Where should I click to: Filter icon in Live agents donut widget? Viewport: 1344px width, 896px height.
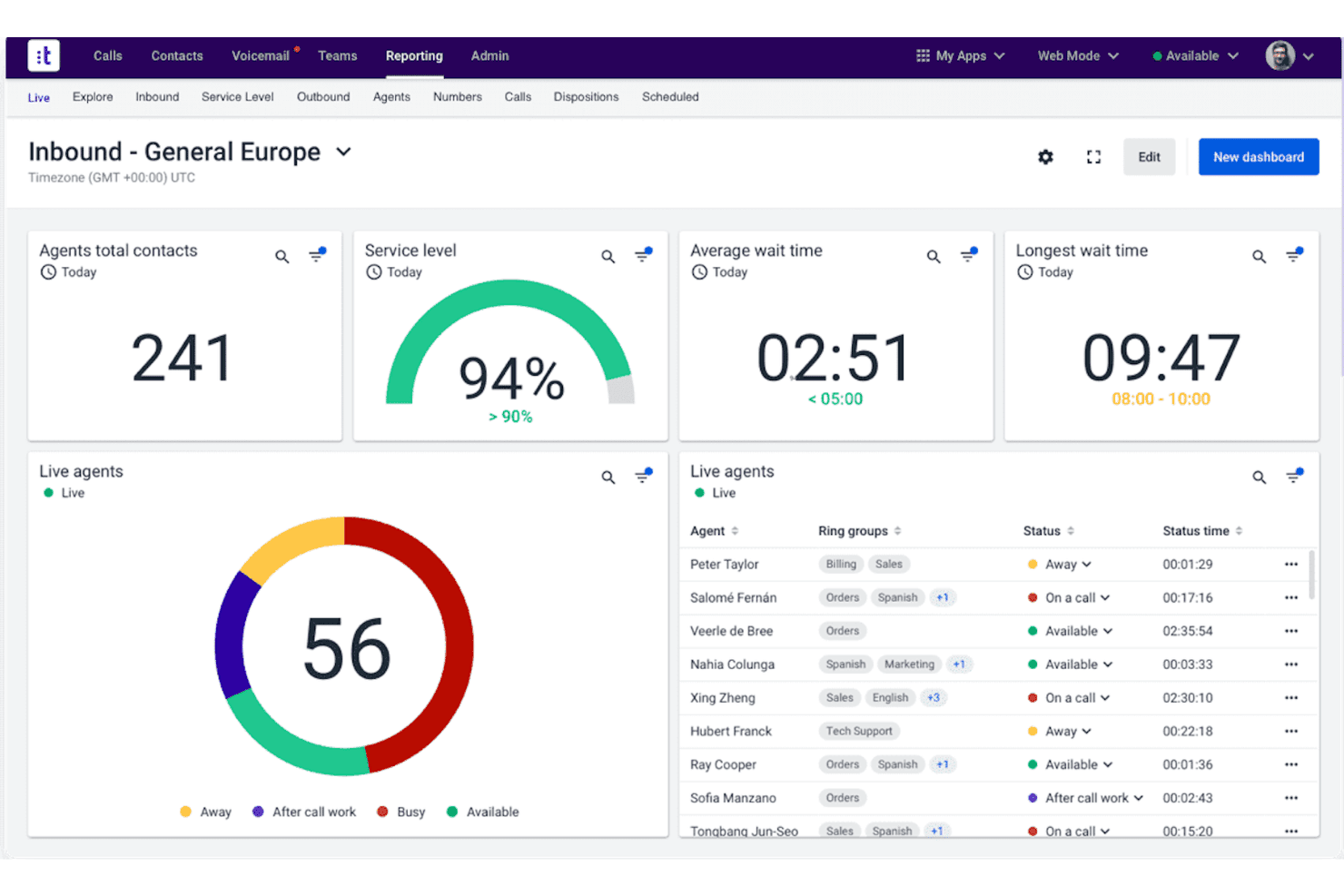click(x=643, y=476)
